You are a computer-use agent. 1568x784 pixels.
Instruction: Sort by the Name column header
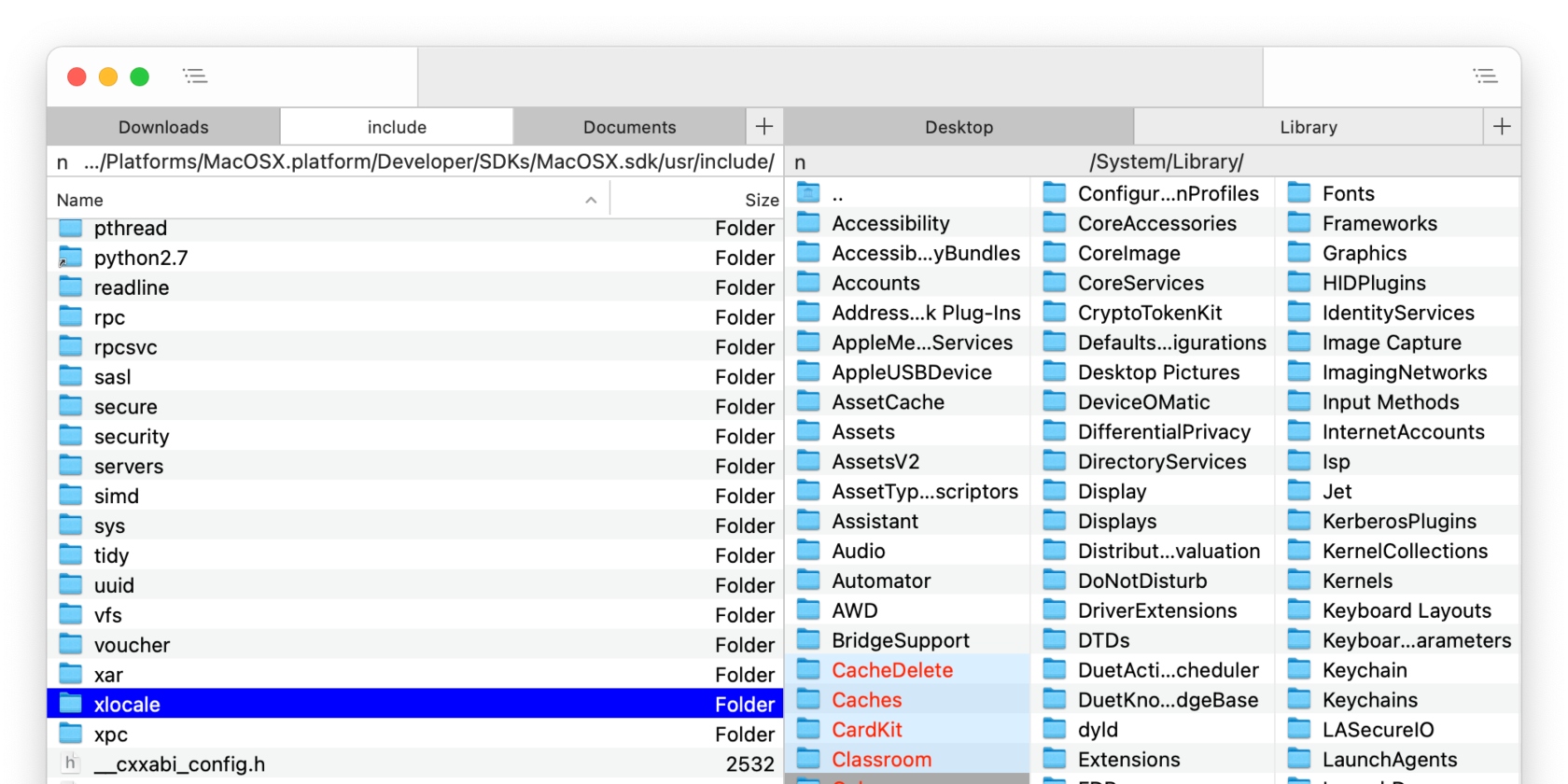click(329, 200)
